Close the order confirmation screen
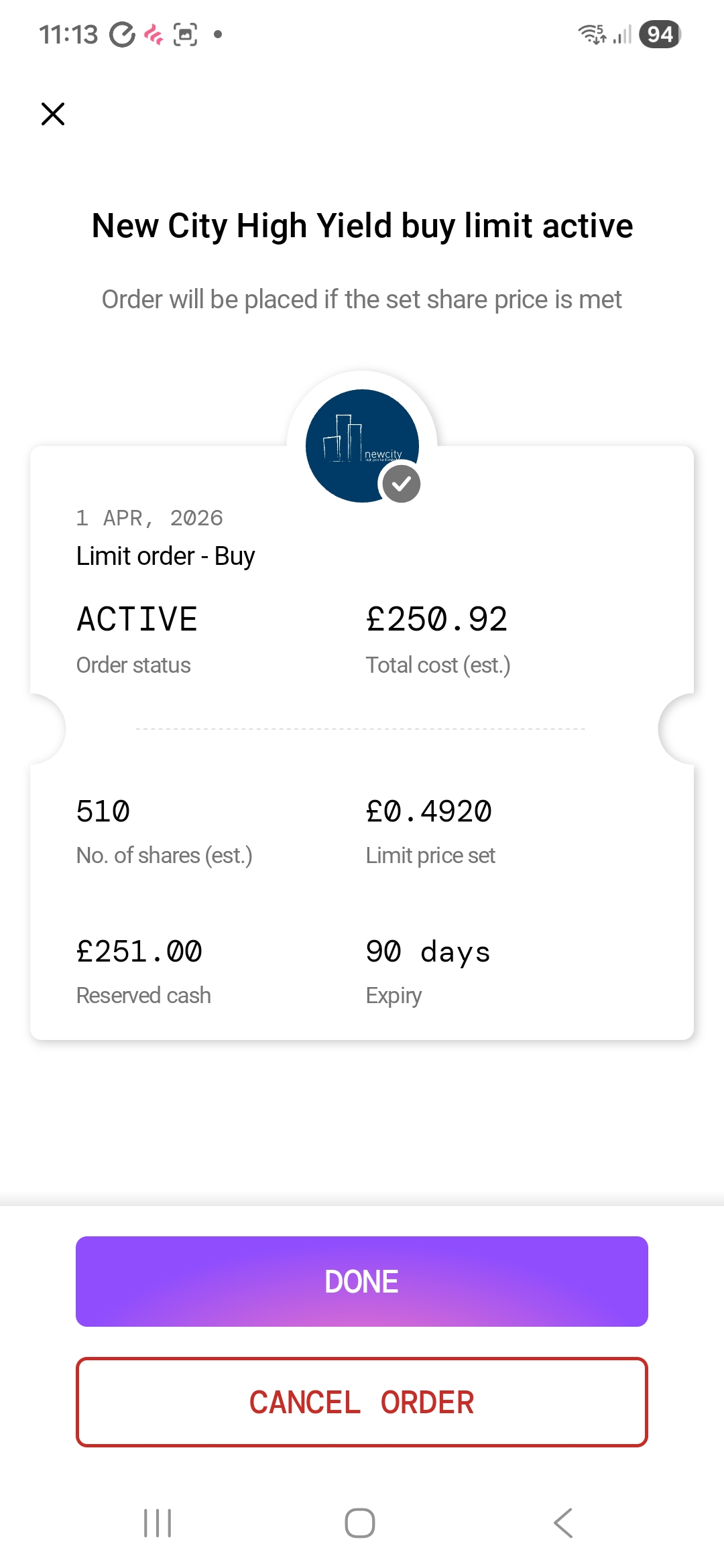The height and width of the screenshot is (1568, 724). tap(53, 114)
